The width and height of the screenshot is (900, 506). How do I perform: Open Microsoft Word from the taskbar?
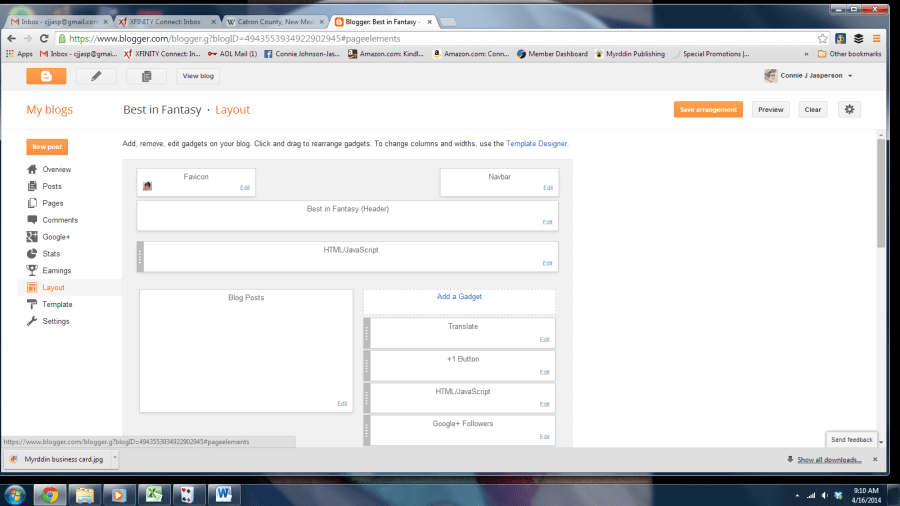221,493
